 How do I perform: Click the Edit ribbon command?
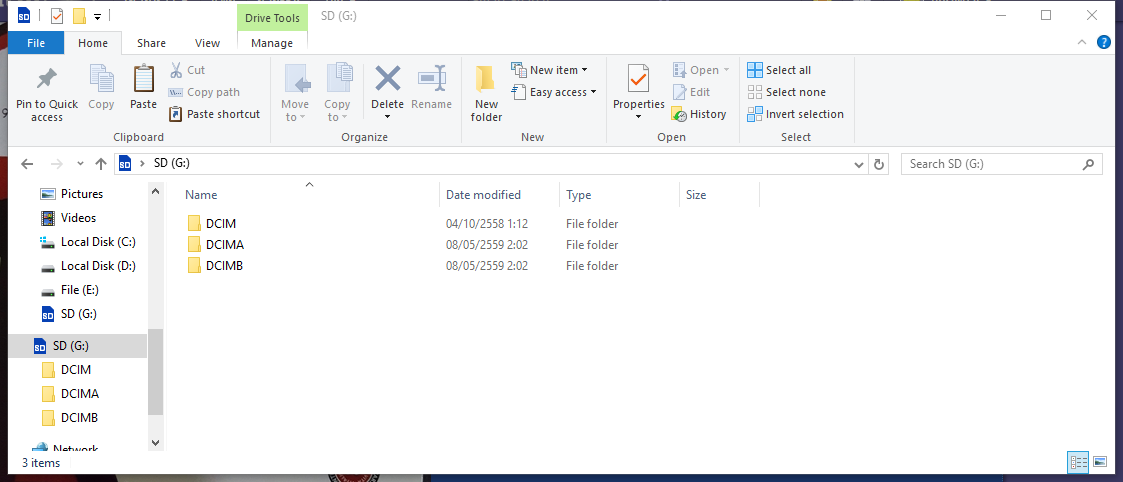[691, 92]
